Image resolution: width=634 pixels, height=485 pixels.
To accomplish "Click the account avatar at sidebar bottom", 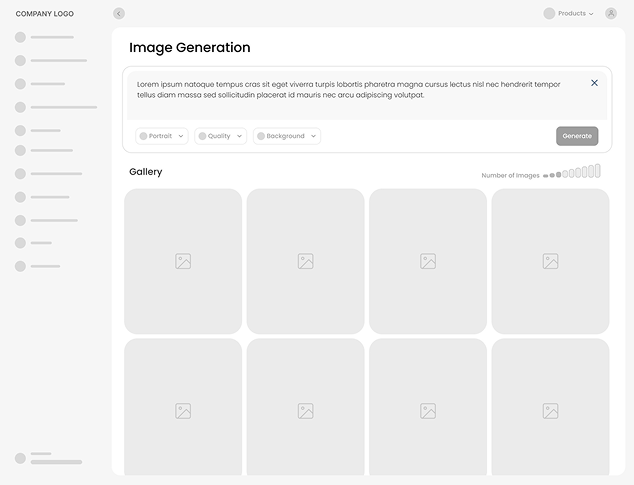I will (x=20, y=458).
